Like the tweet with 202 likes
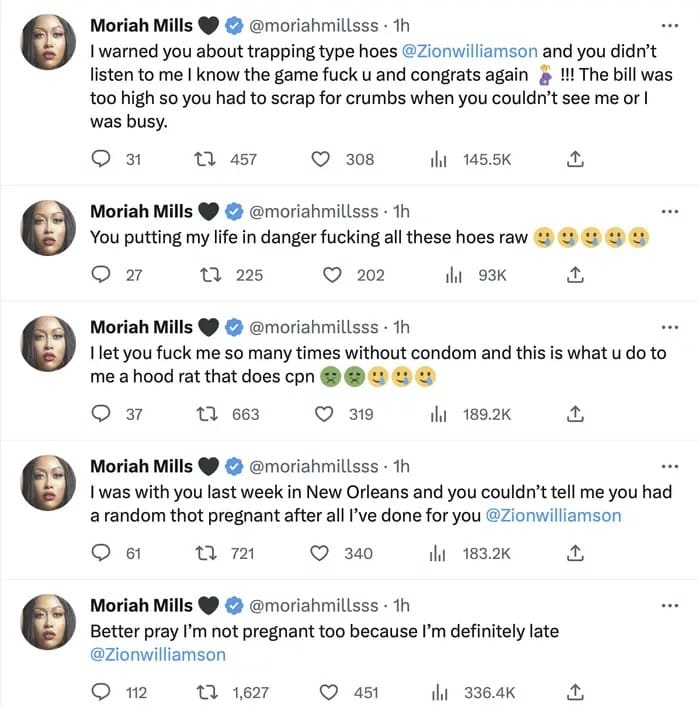This screenshot has height=706, width=699. point(332,275)
